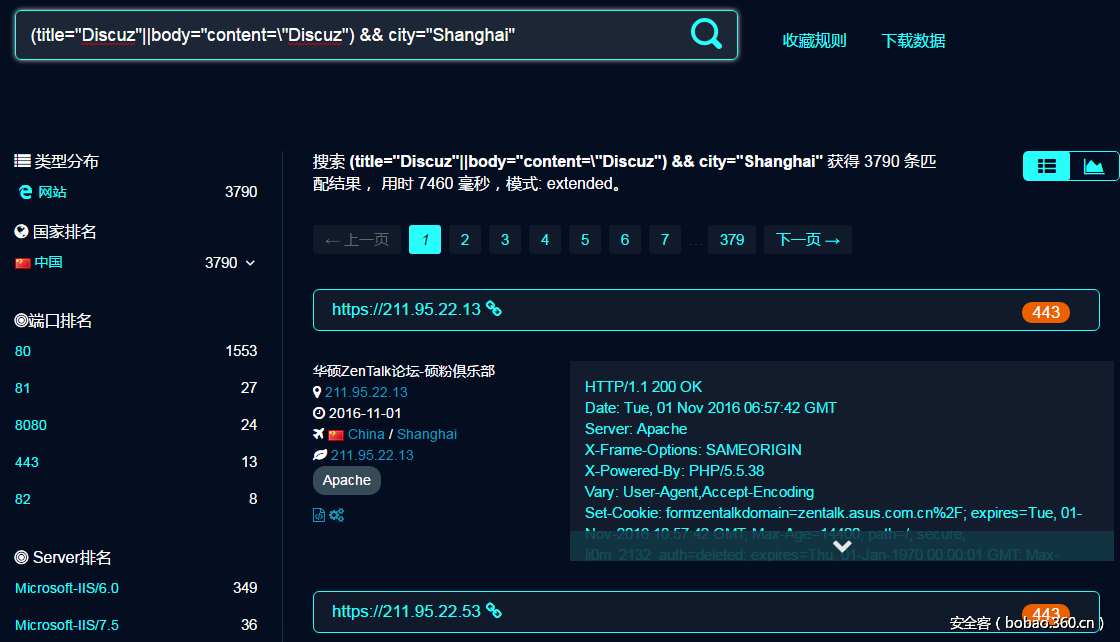The height and width of the screenshot is (642, 1120).
Task: Click the magnifier search icon
Action: click(706, 35)
